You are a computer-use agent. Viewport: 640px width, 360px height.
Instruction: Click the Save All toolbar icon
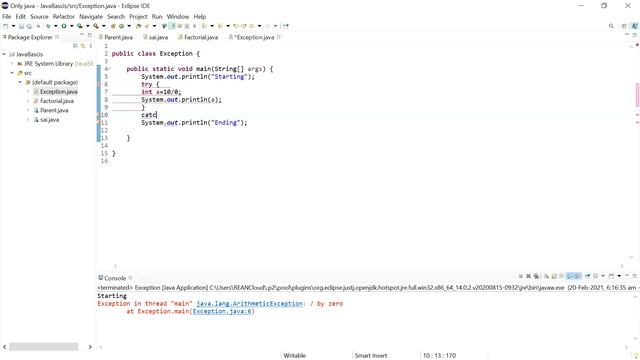coord(29,26)
